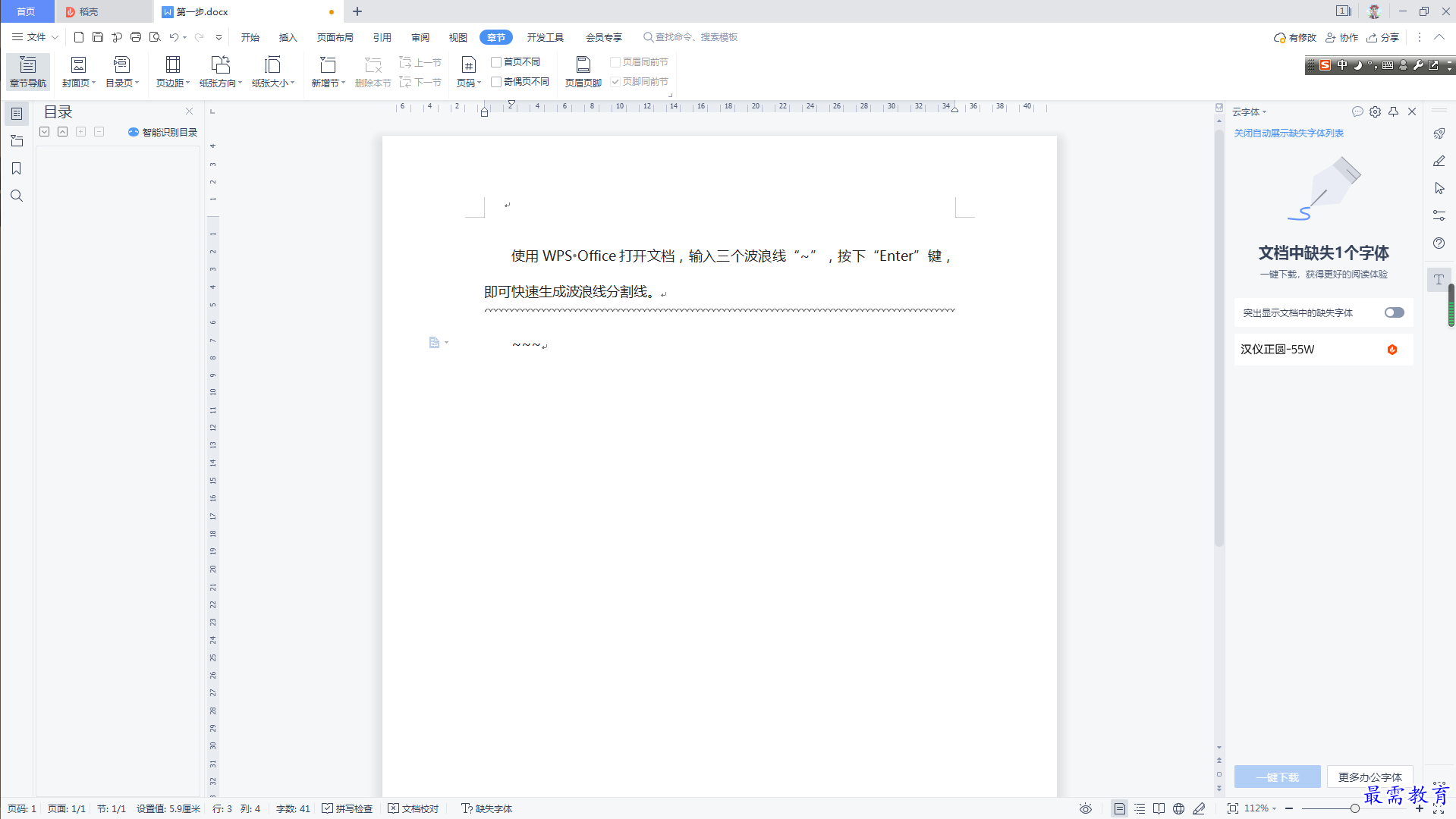Switch to the 页面布局 tab
Screen dimensions: 1456x819
click(x=335, y=37)
